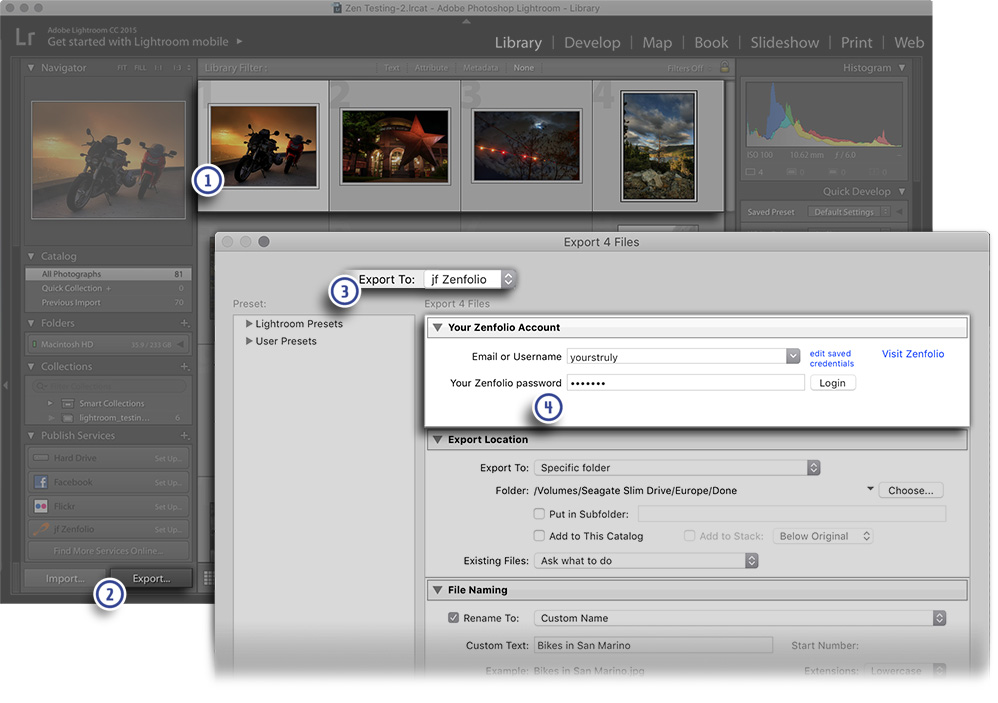Expand the Lightroom Presets list

click(249, 324)
